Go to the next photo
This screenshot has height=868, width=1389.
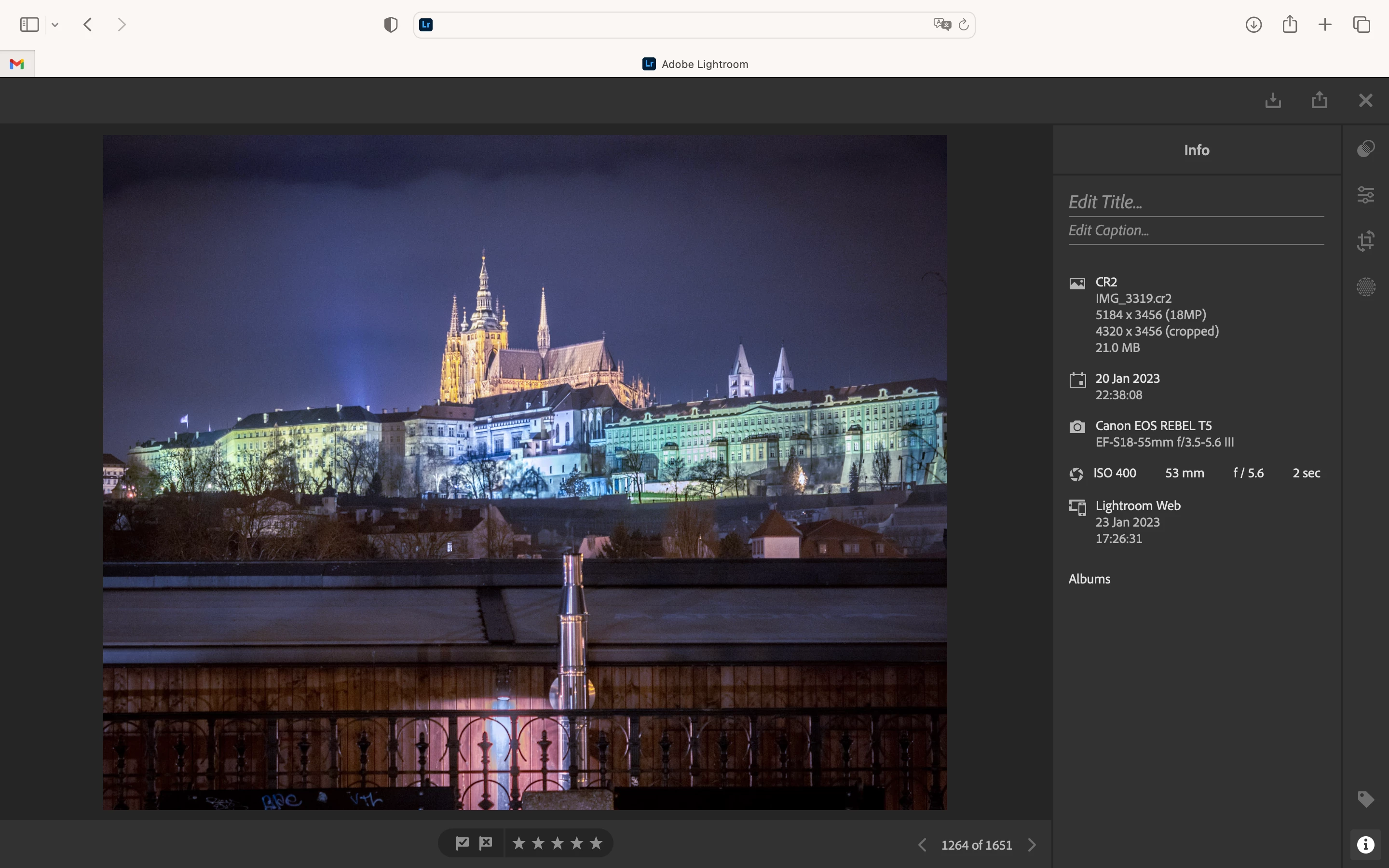pos(1032,844)
